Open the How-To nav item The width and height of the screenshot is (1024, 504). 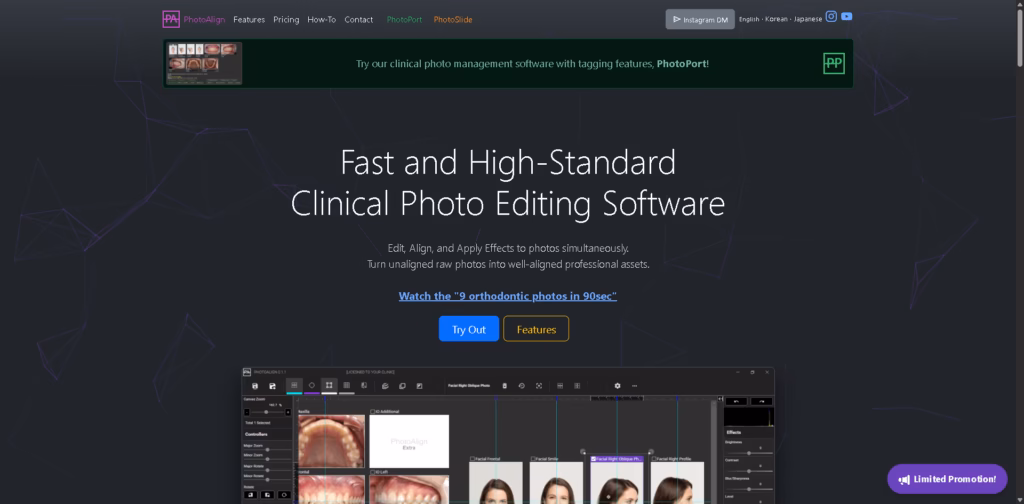pyautogui.click(x=321, y=20)
